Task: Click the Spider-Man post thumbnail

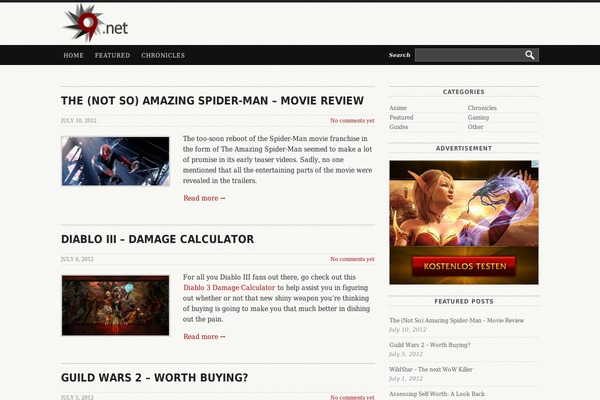Action: point(115,161)
